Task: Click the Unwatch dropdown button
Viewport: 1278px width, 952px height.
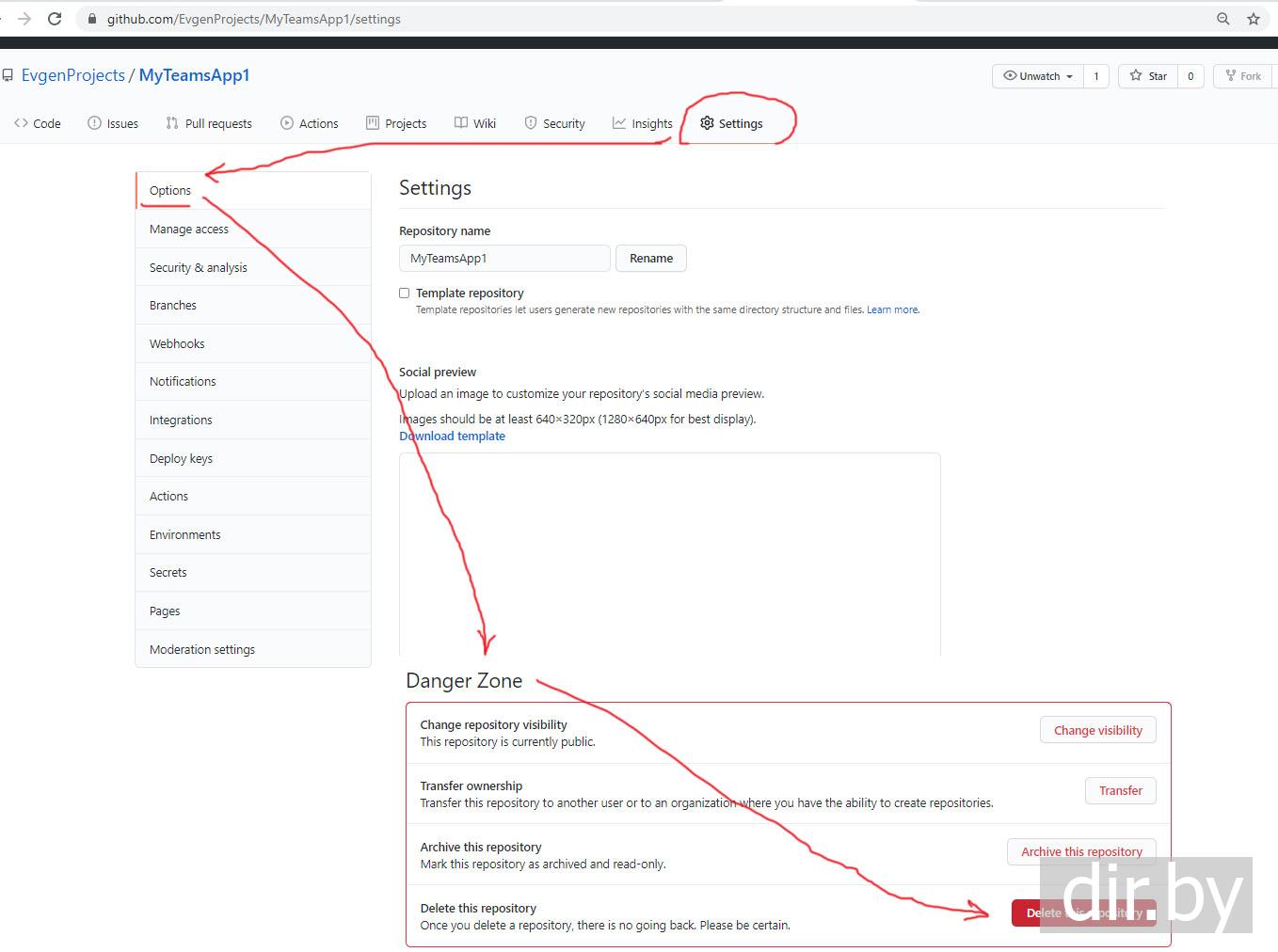Action: click(1038, 76)
